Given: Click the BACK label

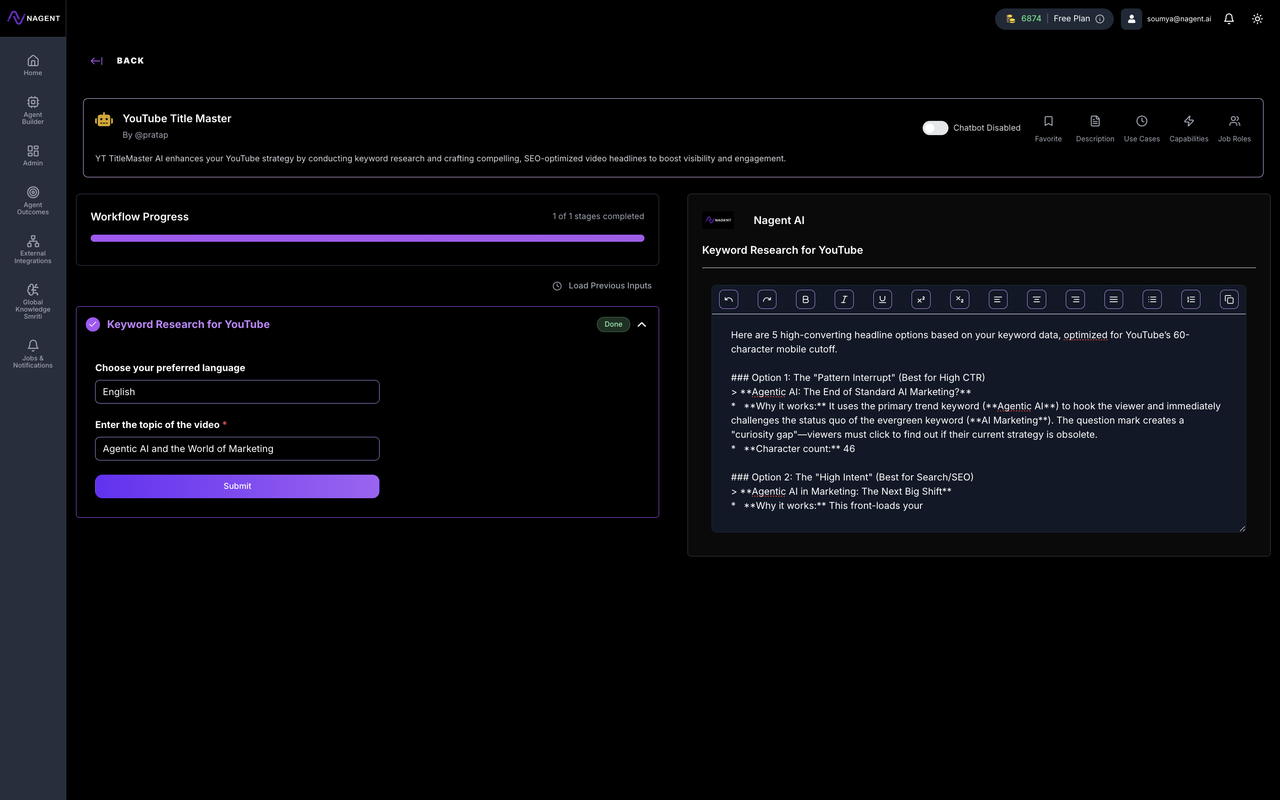Looking at the screenshot, I should (130, 61).
